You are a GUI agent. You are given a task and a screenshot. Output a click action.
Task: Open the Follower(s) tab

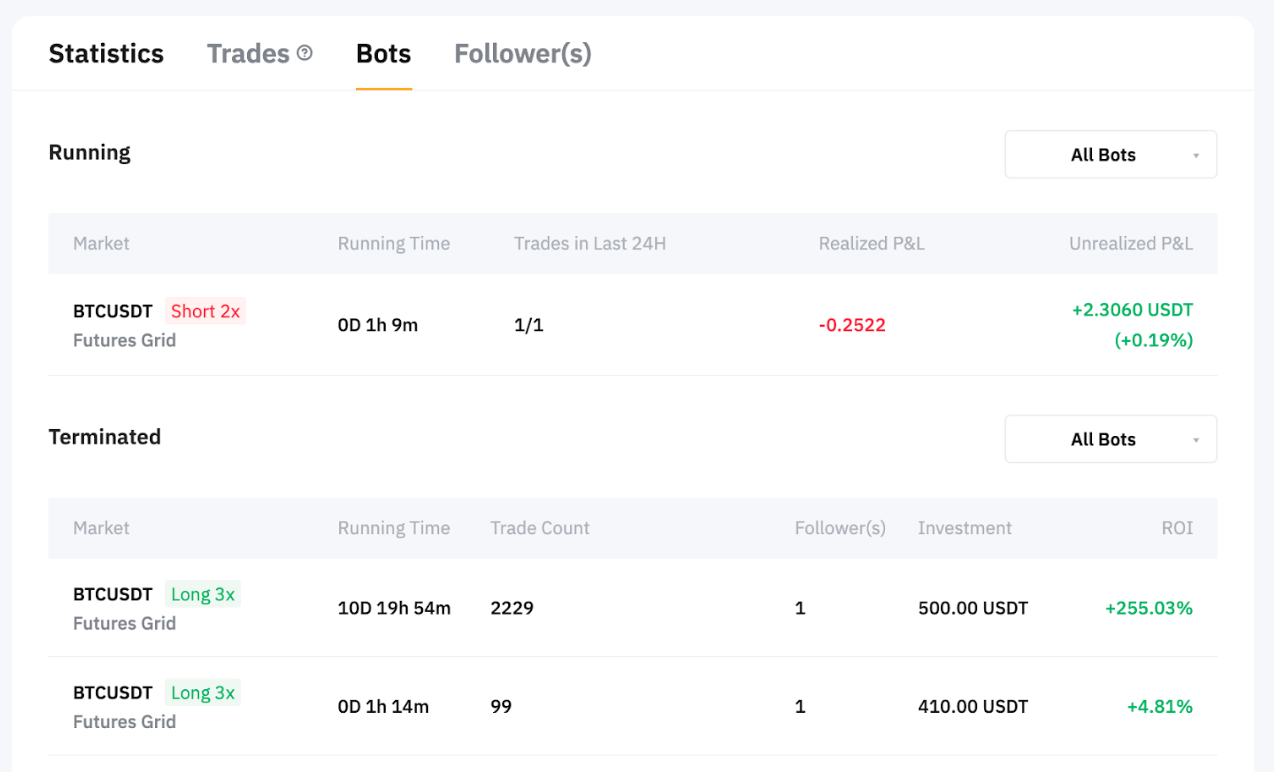click(522, 53)
